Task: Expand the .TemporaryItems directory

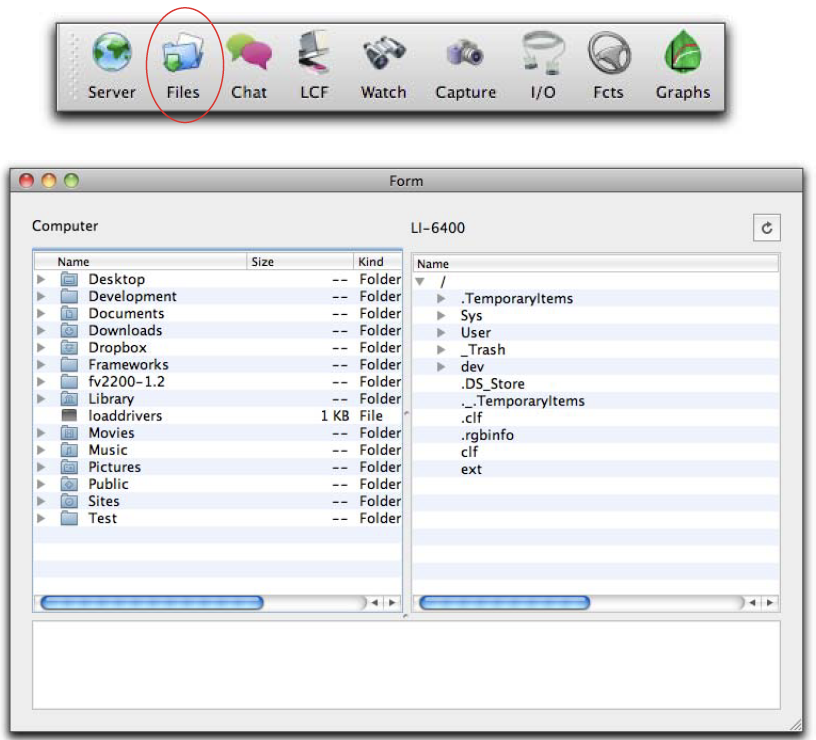Action: [441, 299]
